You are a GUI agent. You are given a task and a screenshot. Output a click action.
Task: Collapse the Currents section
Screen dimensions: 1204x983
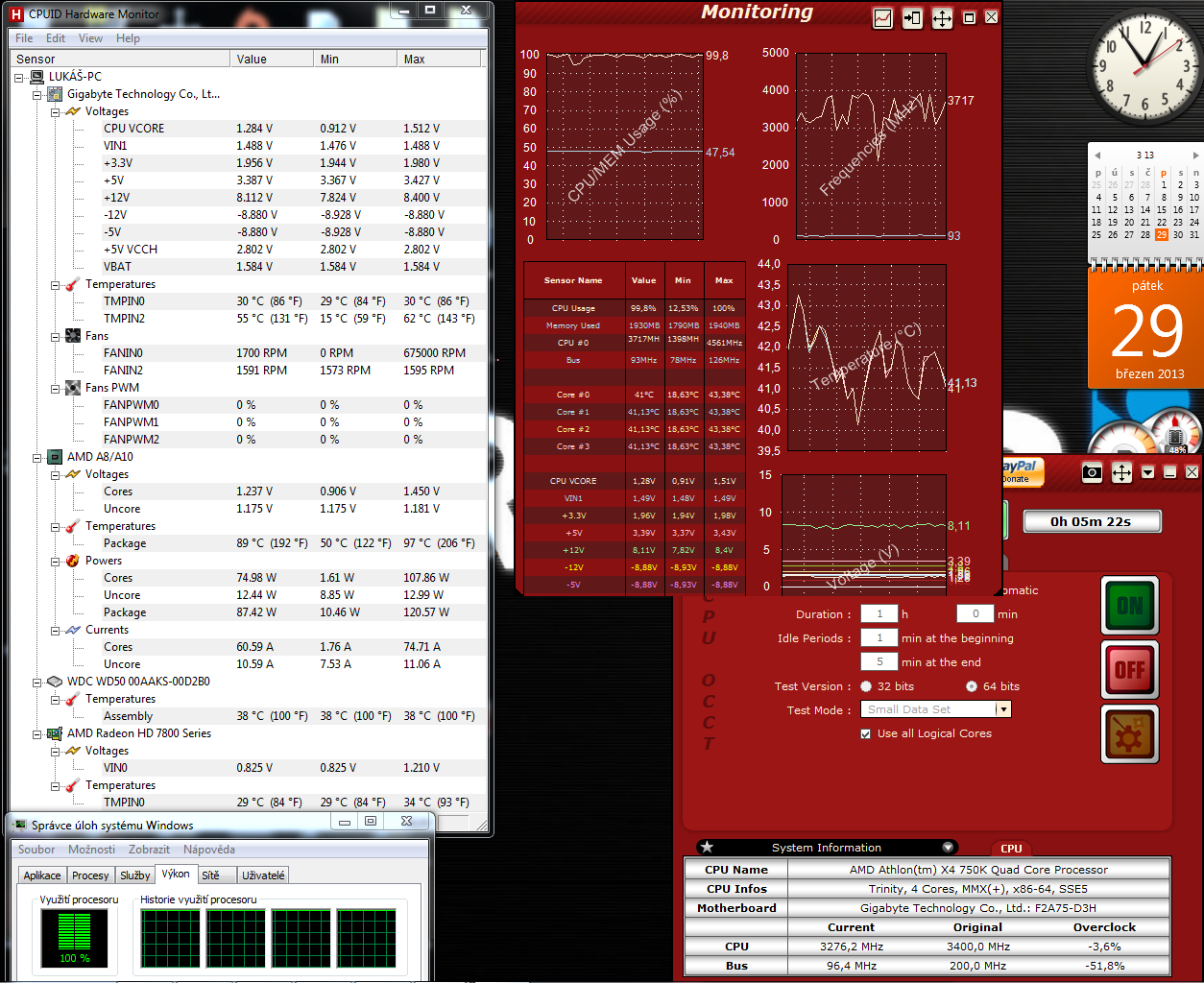tap(56, 630)
